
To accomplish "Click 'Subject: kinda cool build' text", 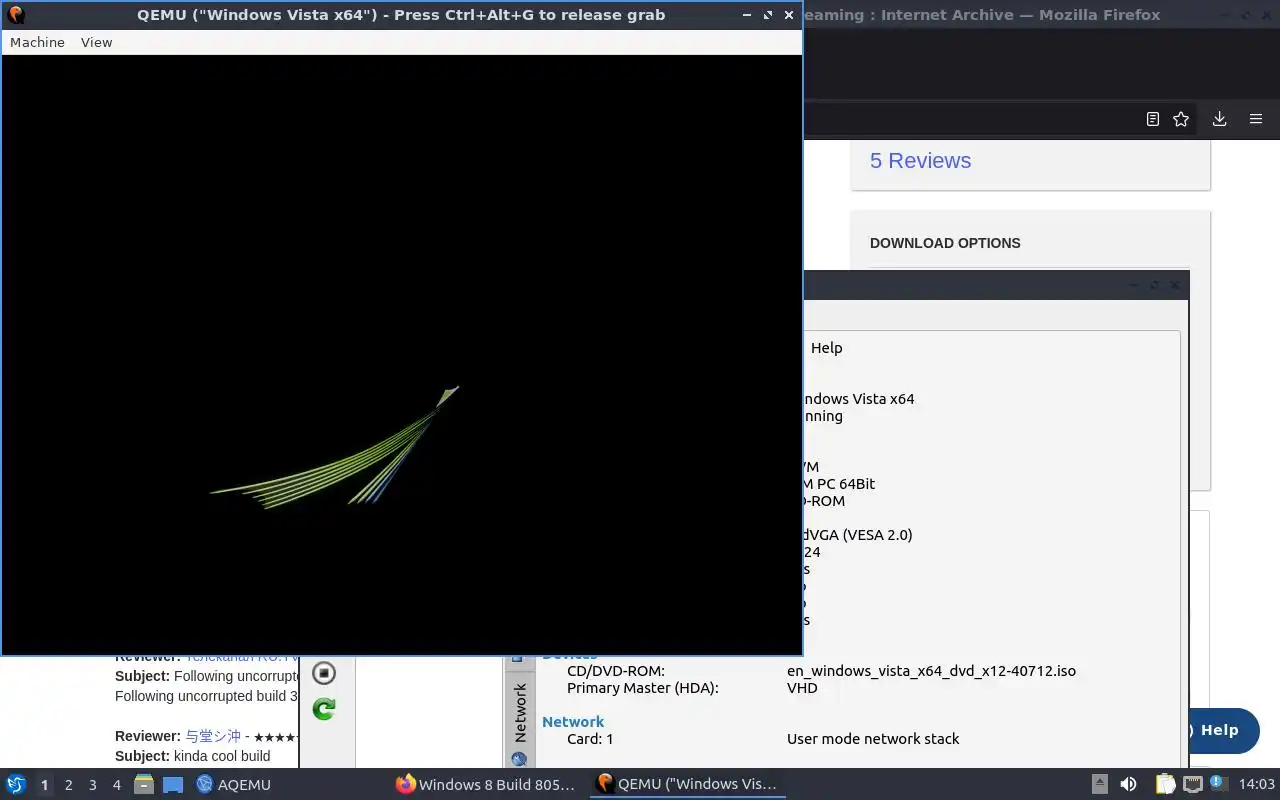I will click(x=193, y=756).
